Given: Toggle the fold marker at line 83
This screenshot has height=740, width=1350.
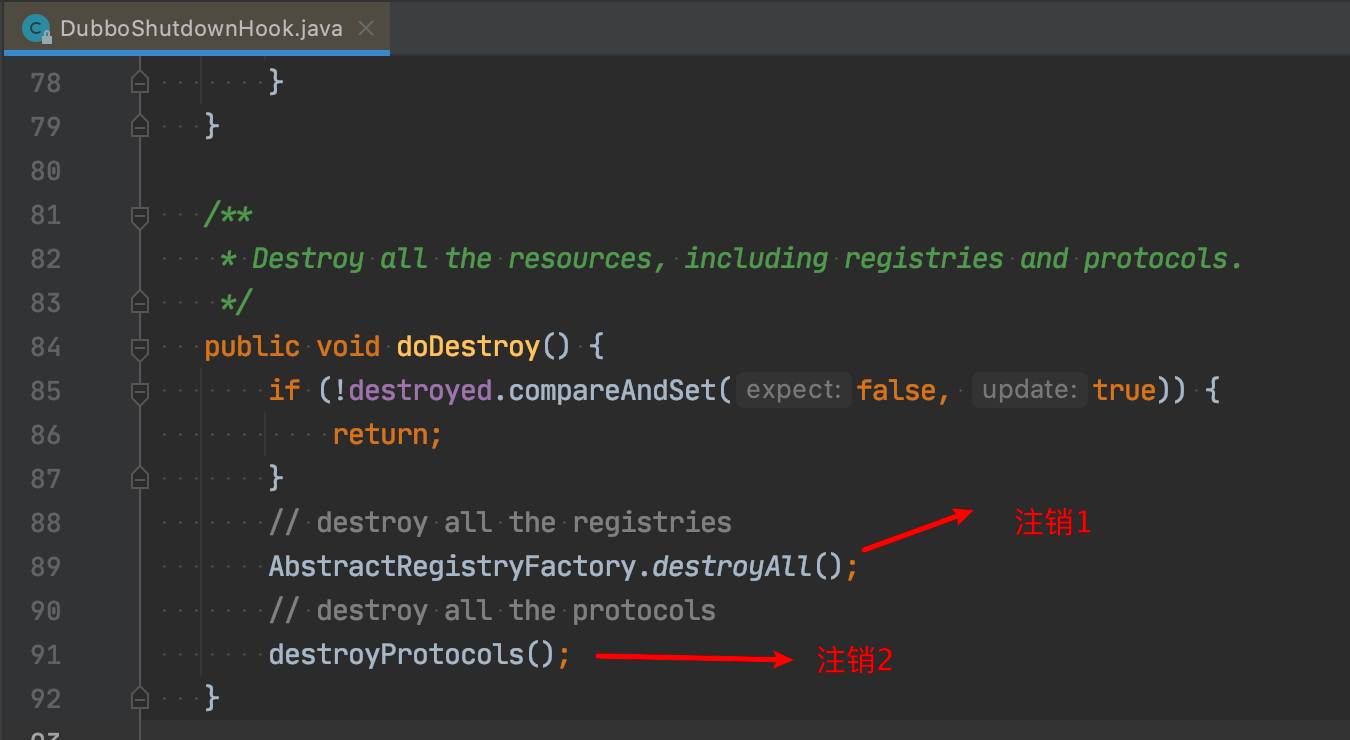Looking at the screenshot, I should coord(140,302).
